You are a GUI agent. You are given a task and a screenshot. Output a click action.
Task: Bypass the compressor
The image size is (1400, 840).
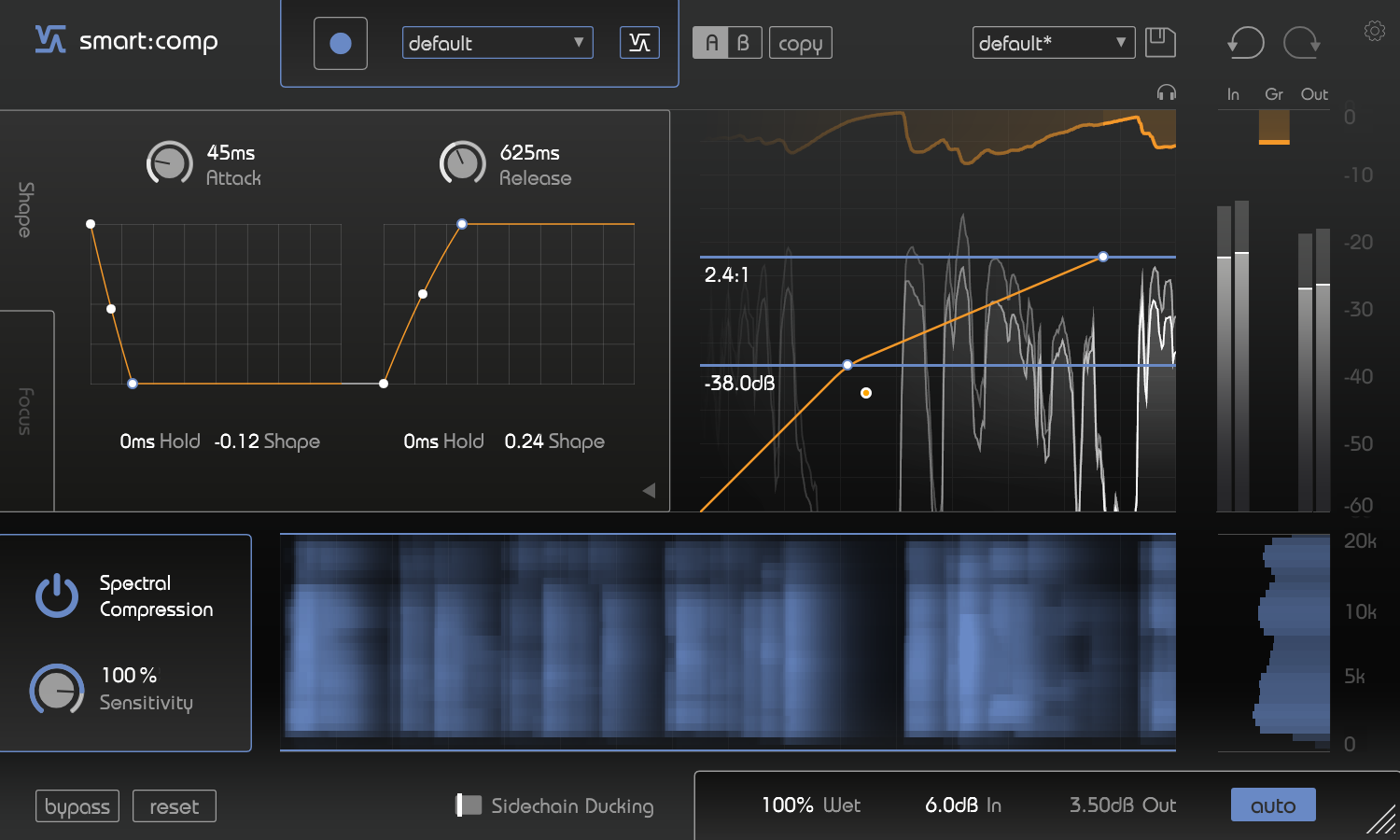[x=77, y=805]
